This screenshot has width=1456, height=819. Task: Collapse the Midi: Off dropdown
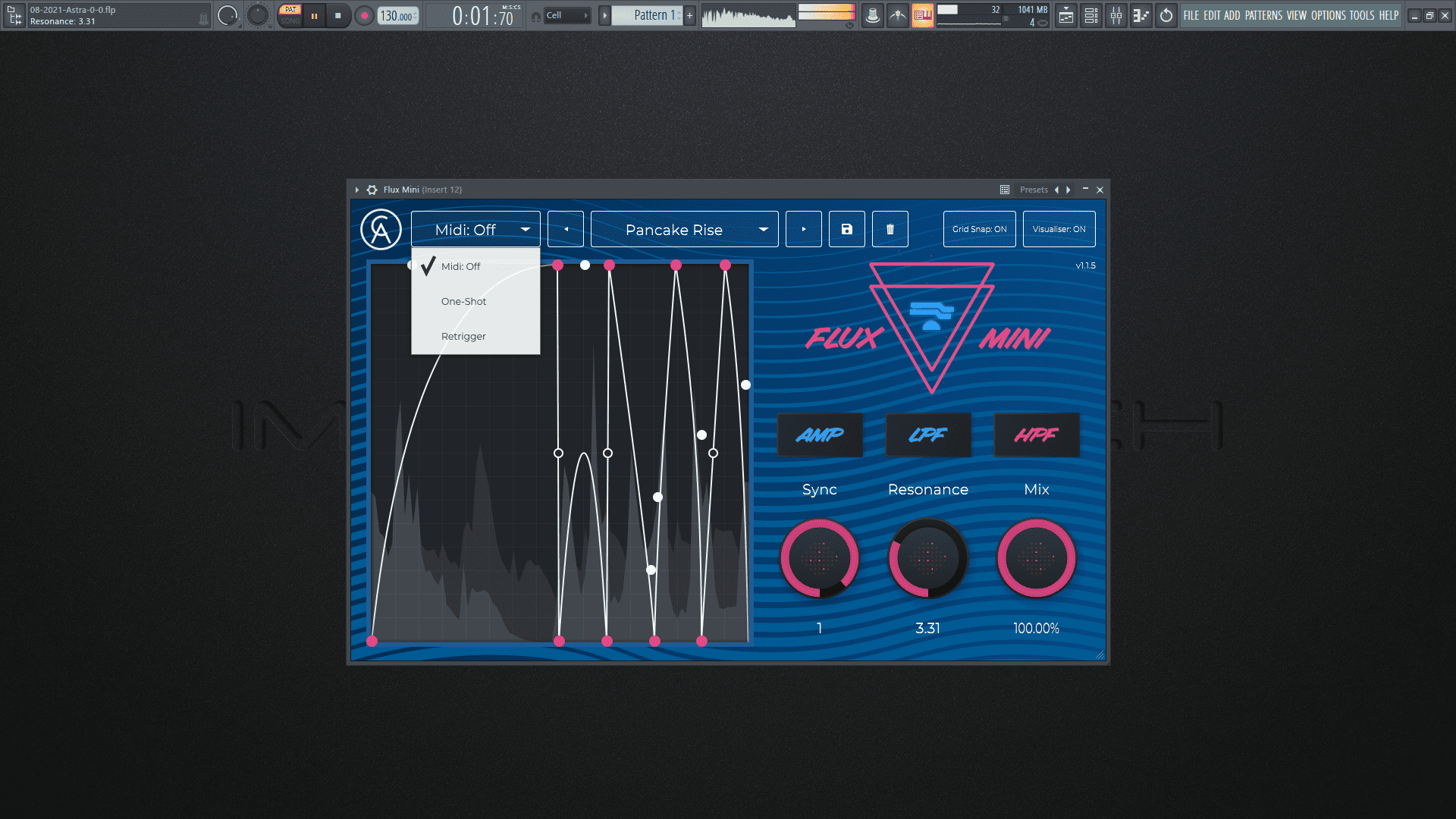tap(475, 229)
